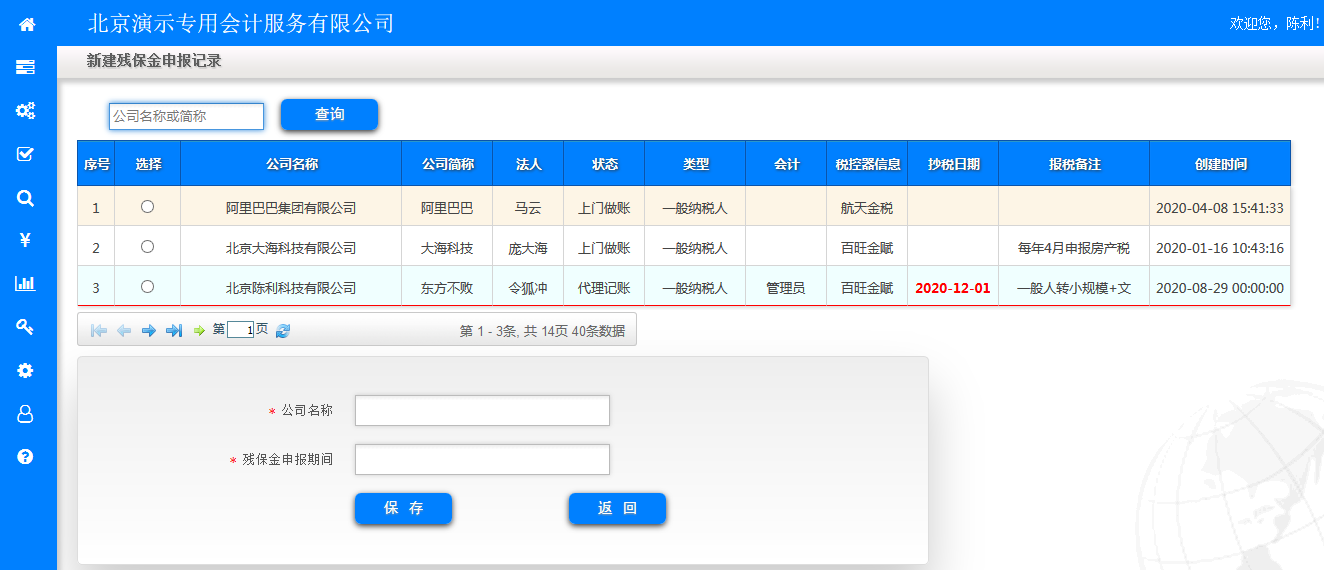Click the 状态 column header
The width and height of the screenshot is (1324, 570).
coord(604,164)
